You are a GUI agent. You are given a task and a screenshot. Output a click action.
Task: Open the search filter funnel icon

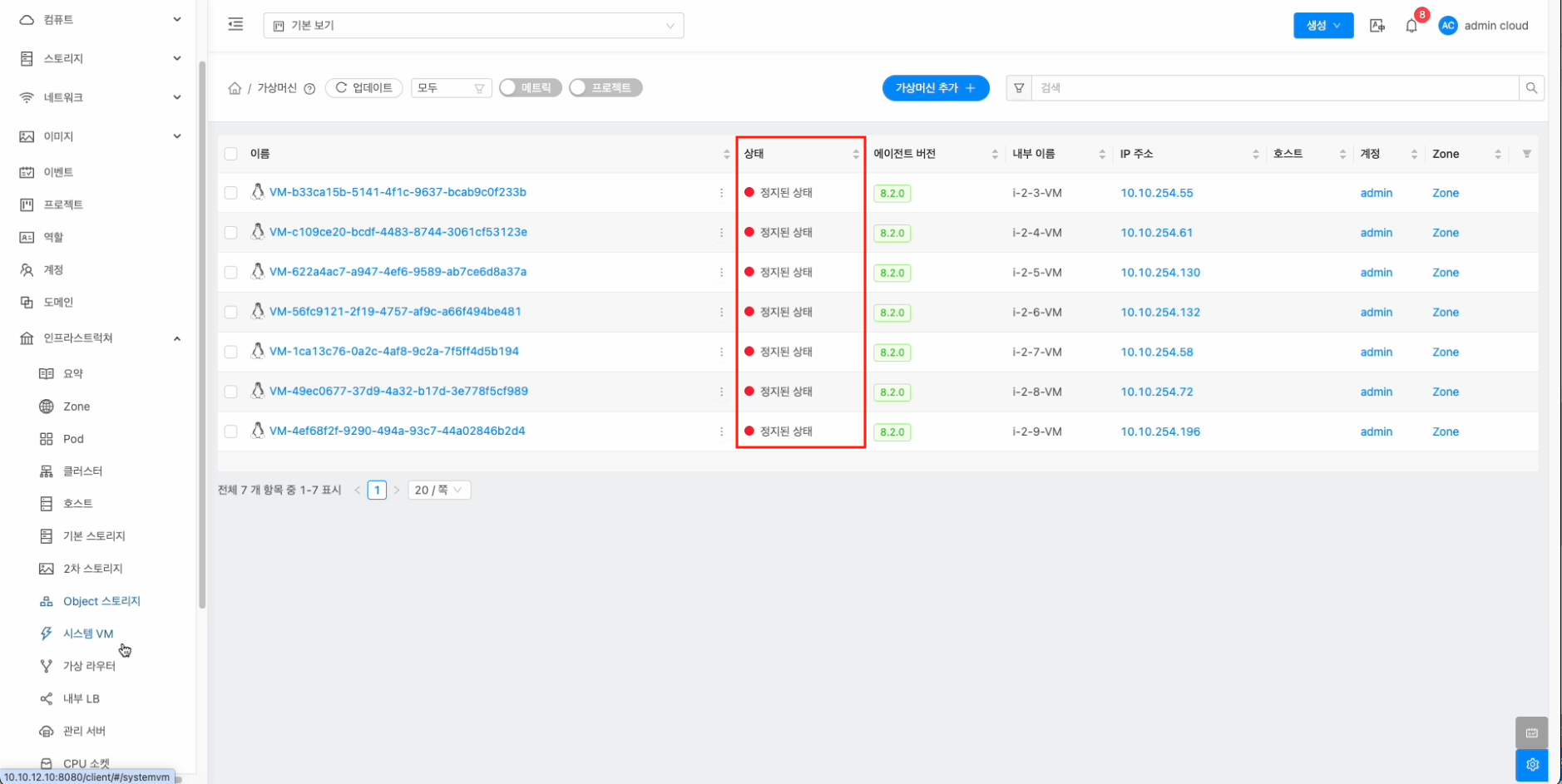(x=1019, y=88)
